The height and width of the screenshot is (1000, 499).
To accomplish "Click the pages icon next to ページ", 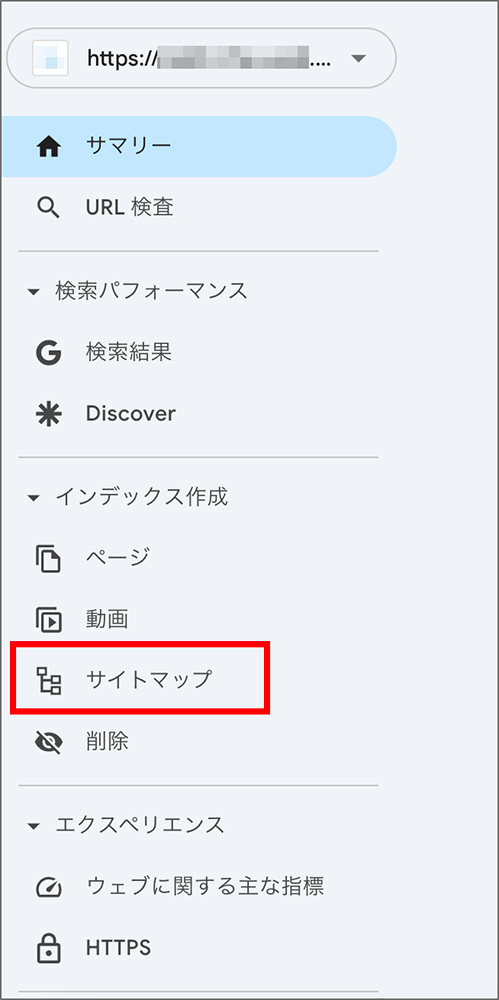I will tap(49, 558).
